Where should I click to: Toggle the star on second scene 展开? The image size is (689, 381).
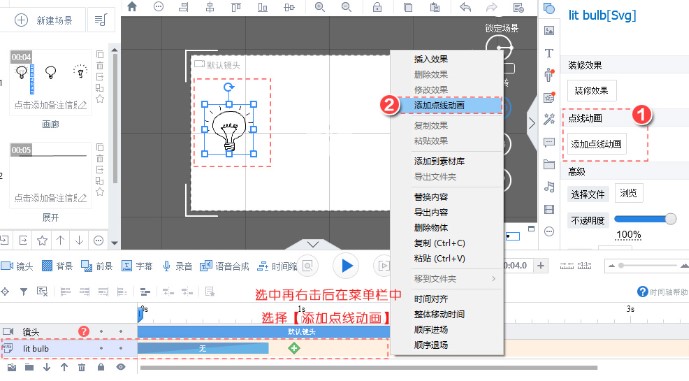tap(100, 192)
